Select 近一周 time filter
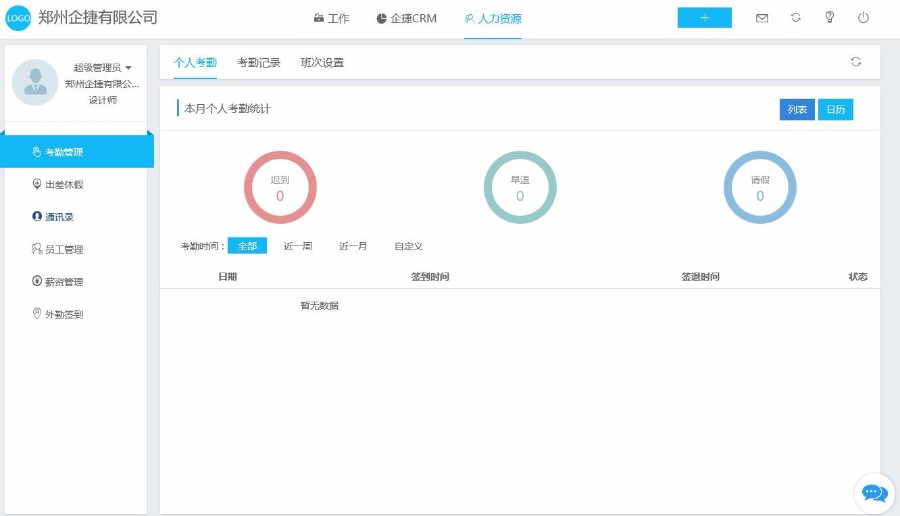The height and width of the screenshot is (516, 900). tap(298, 246)
